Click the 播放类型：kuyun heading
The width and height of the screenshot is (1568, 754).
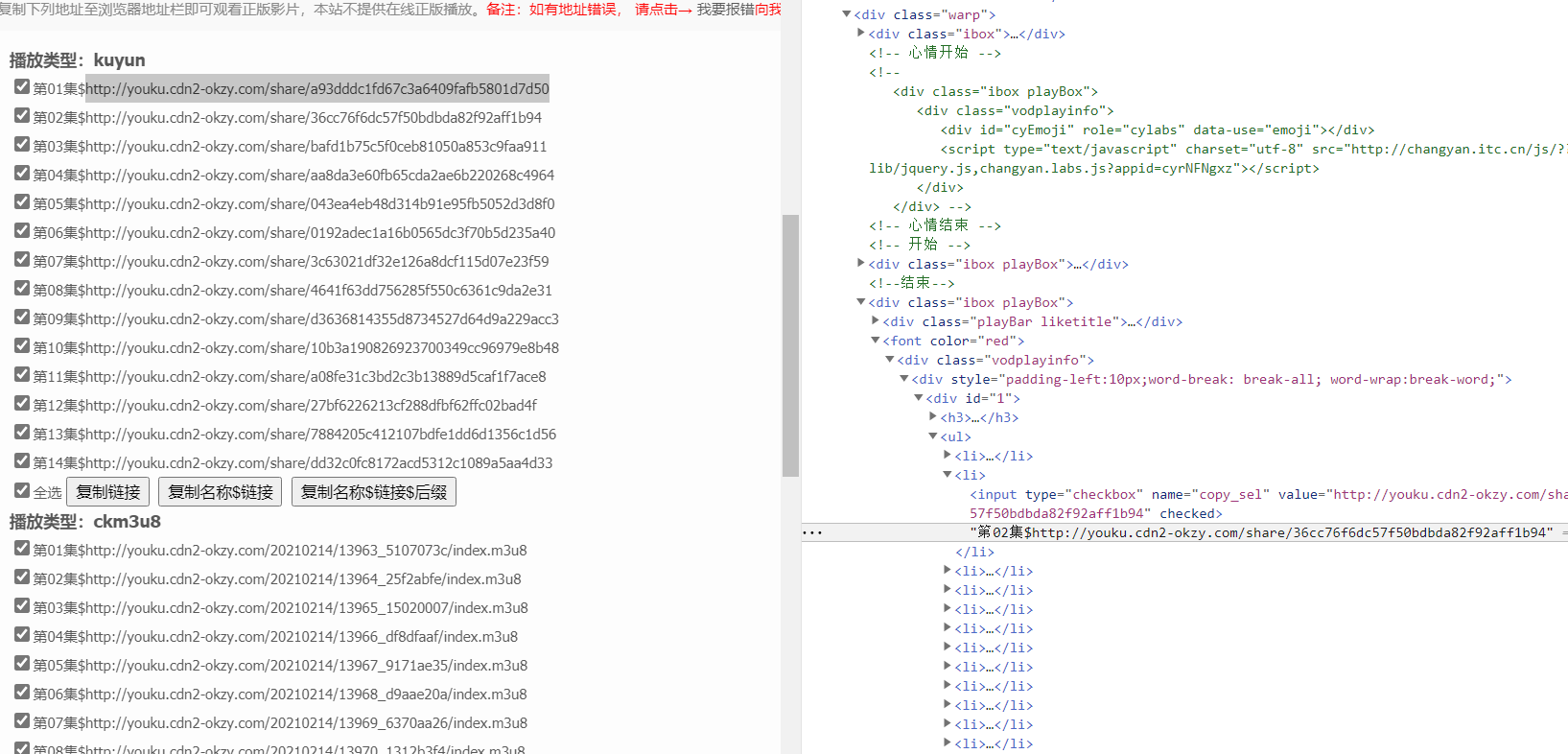[78, 59]
